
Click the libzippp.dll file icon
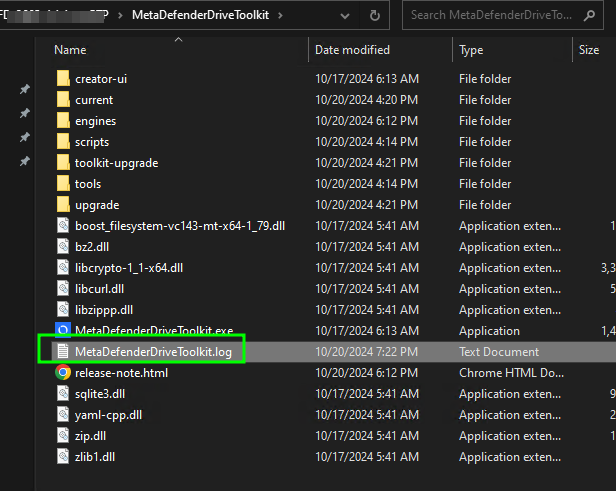tap(63, 310)
